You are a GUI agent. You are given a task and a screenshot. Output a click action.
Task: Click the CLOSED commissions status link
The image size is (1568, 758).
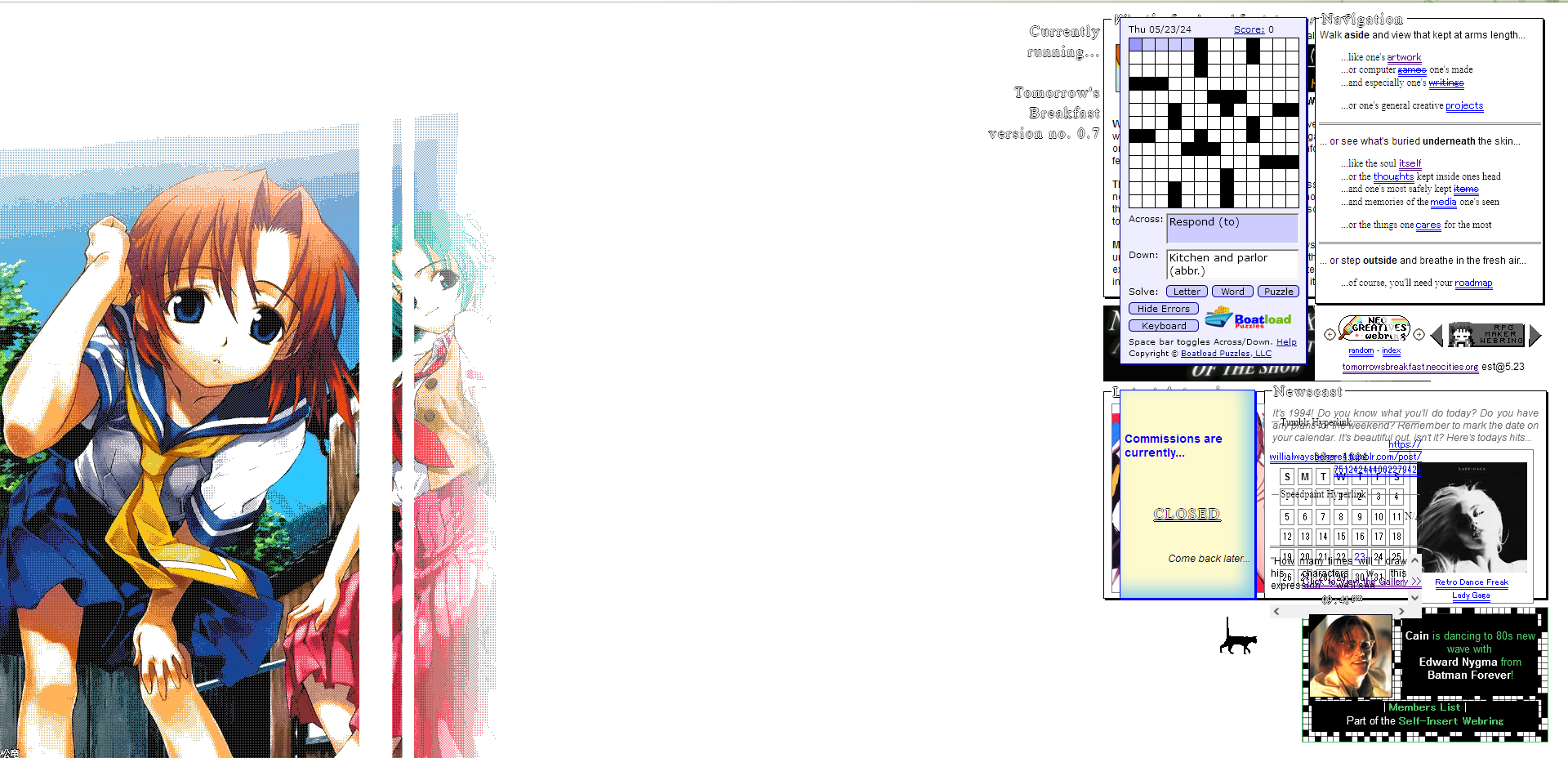pos(1187,514)
